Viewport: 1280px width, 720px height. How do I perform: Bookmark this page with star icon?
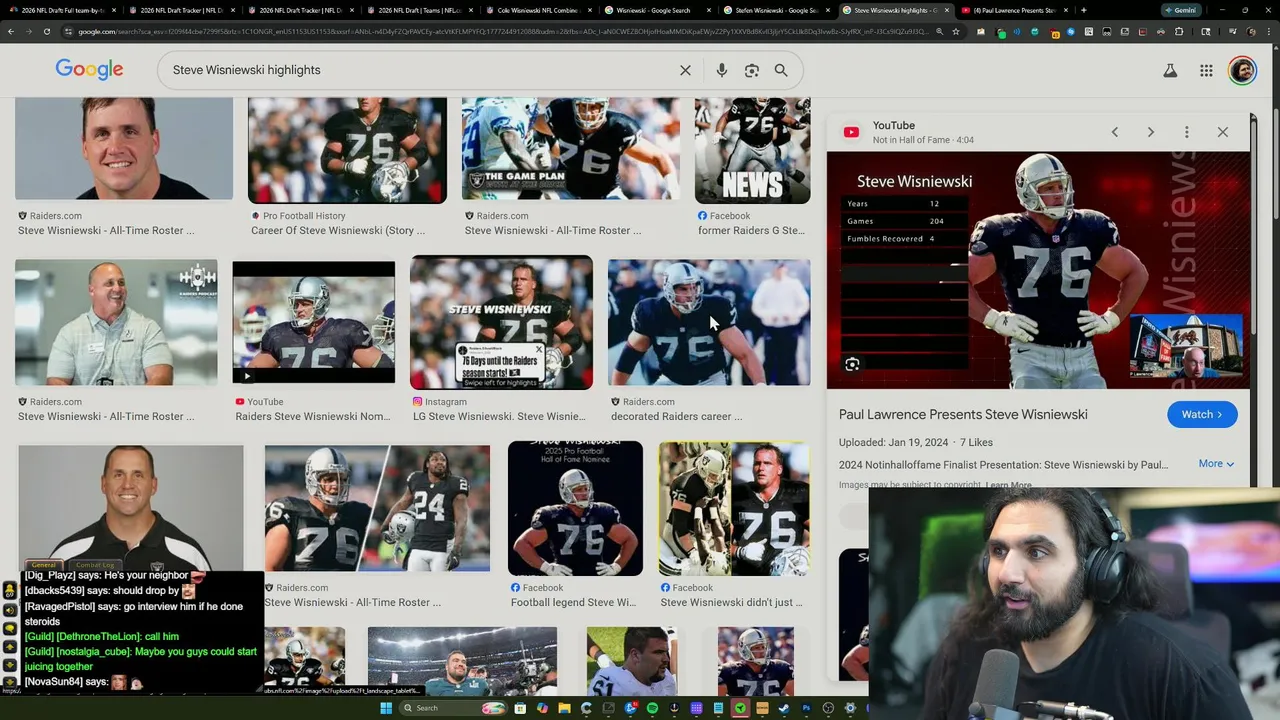(x=956, y=32)
